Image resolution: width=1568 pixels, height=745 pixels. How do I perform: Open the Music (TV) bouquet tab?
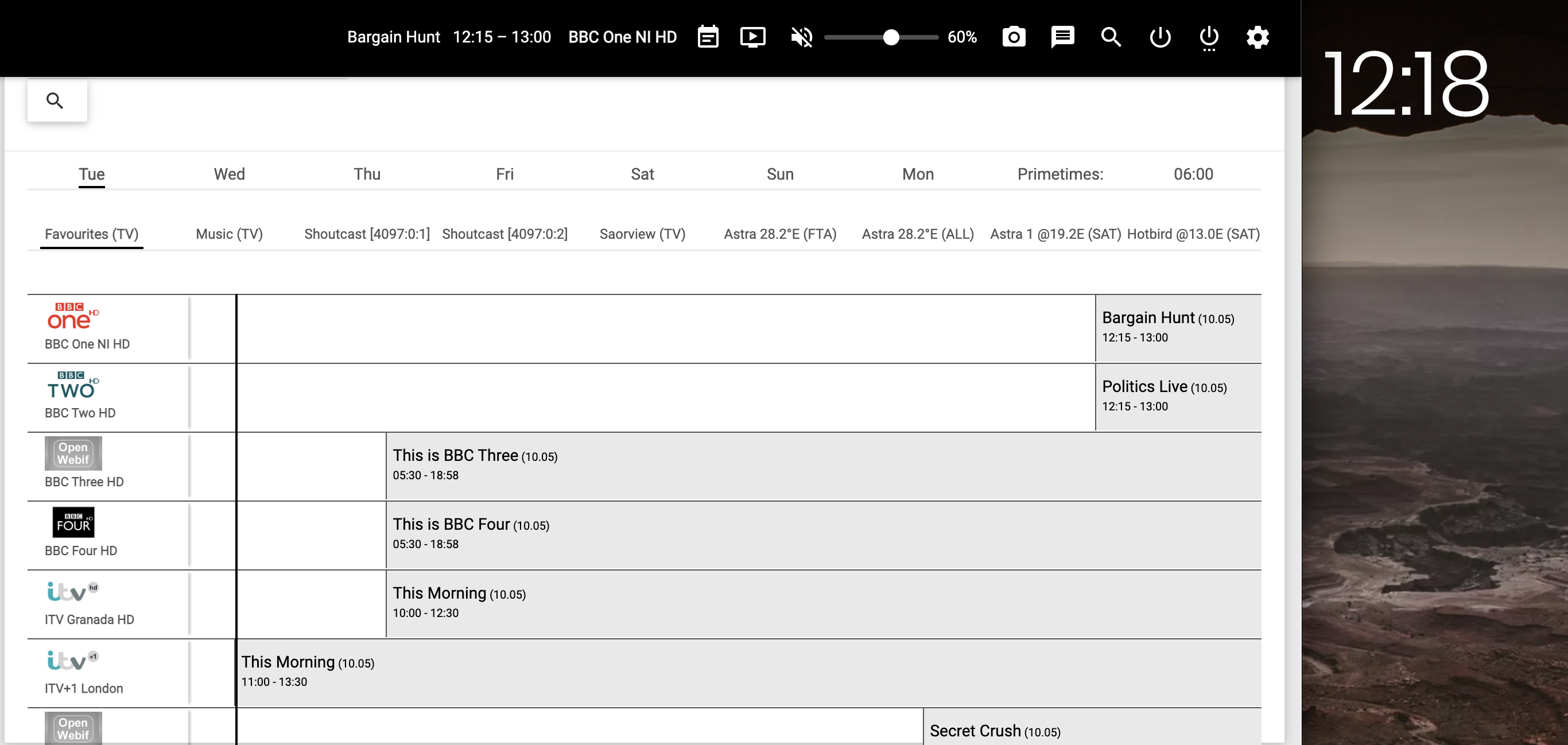(228, 234)
